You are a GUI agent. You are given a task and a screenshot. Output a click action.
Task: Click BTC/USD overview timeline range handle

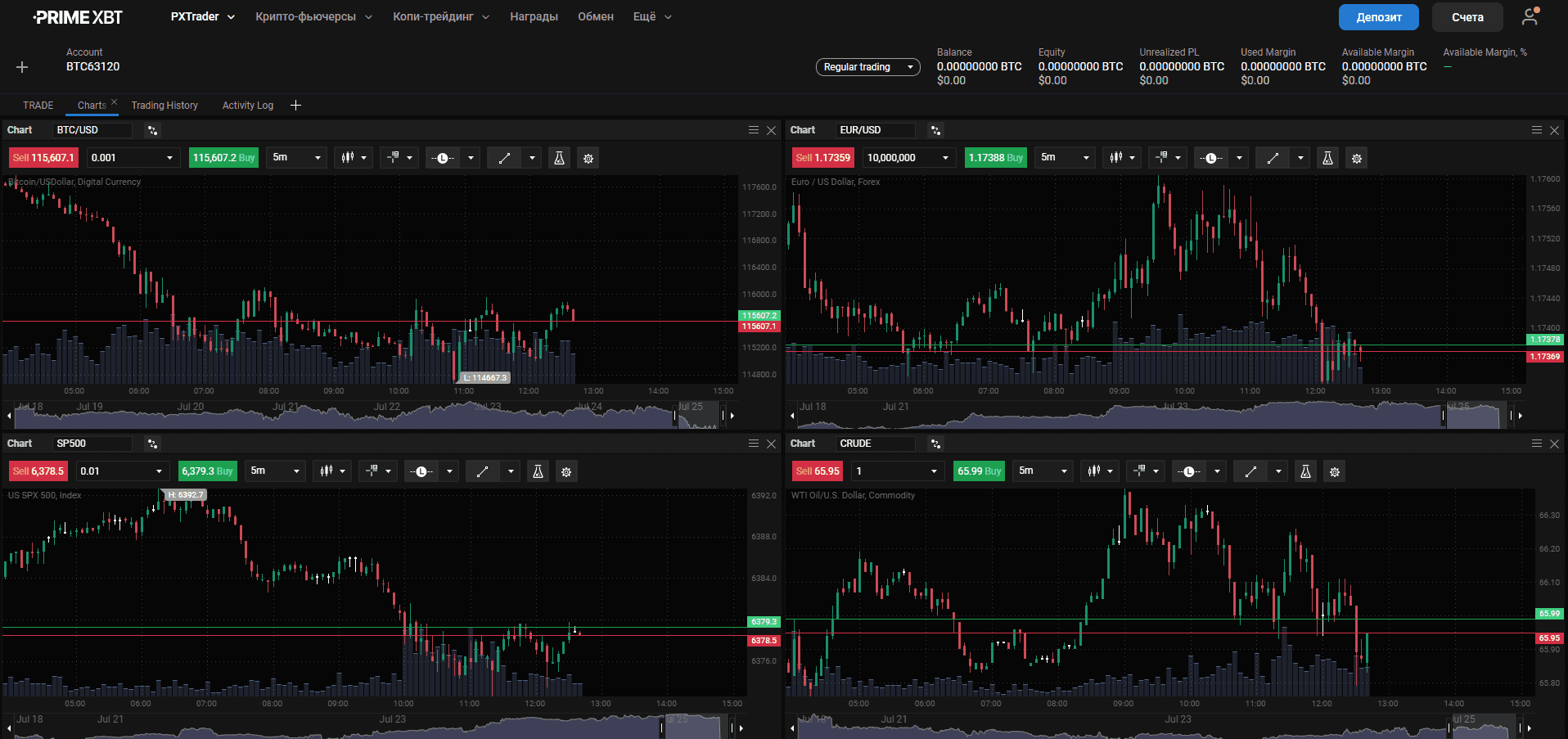click(675, 416)
